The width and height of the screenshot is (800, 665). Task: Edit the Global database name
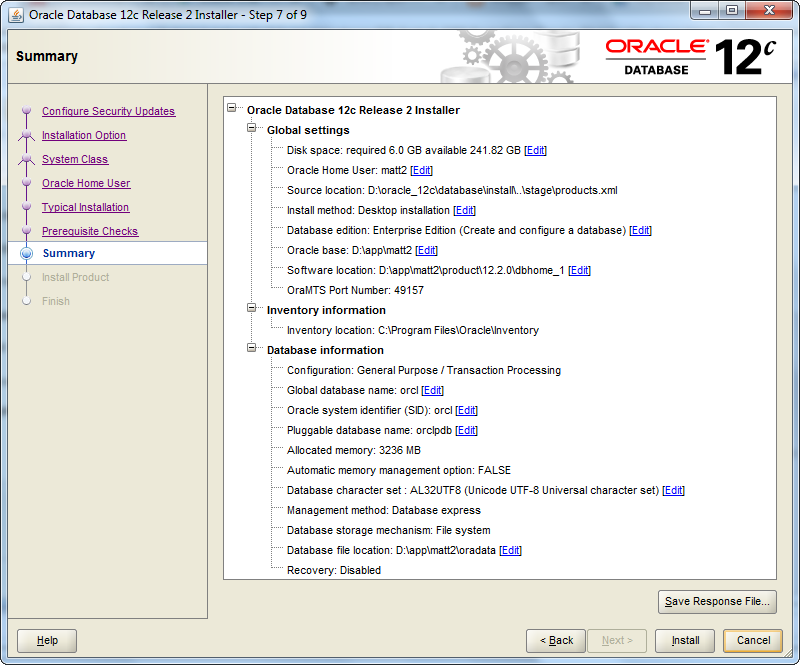(433, 390)
